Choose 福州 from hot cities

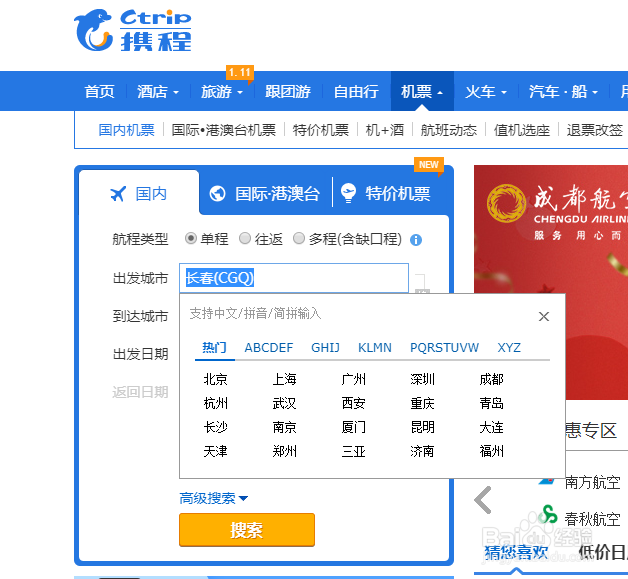491,451
